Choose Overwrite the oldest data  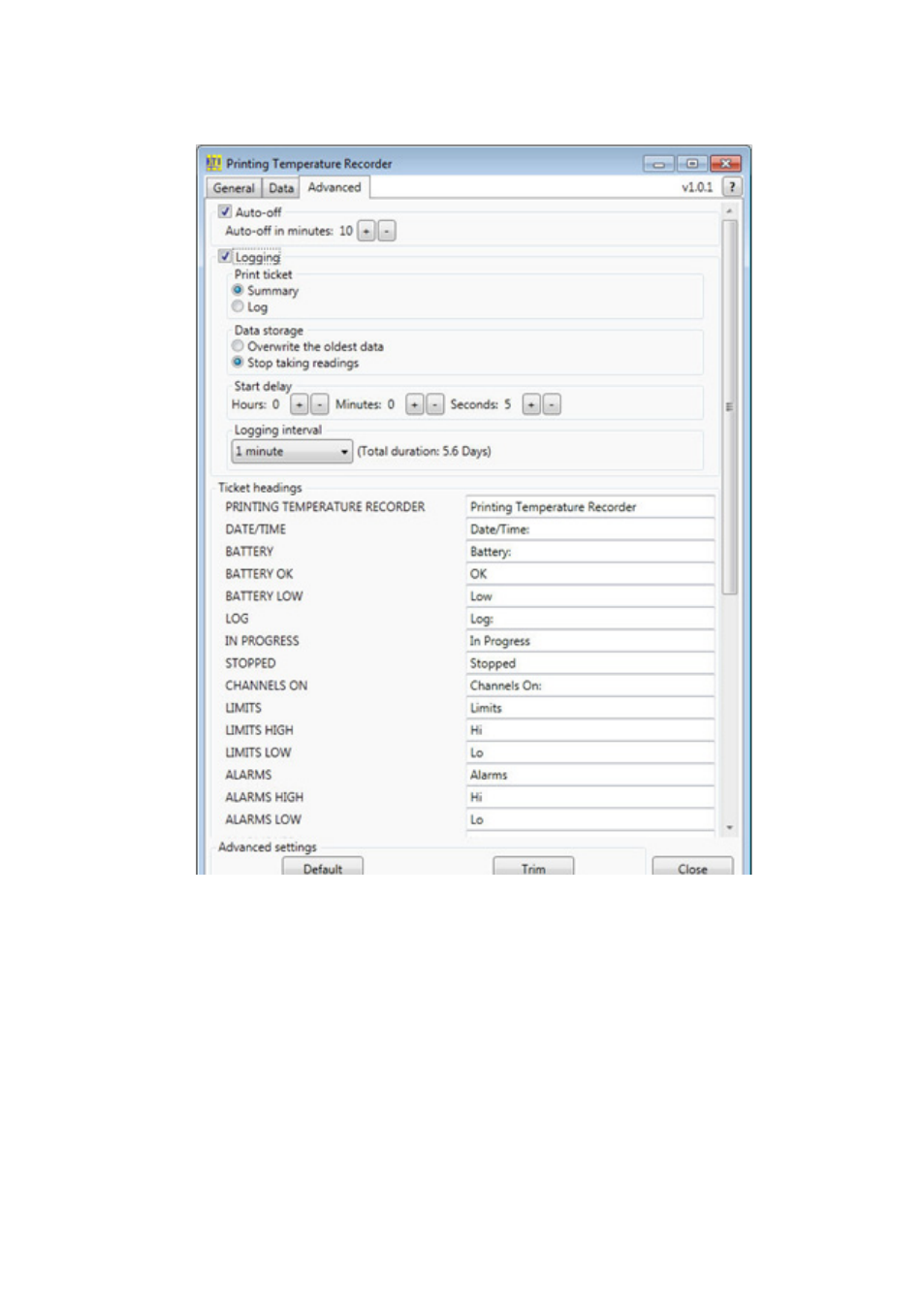(238, 345)
